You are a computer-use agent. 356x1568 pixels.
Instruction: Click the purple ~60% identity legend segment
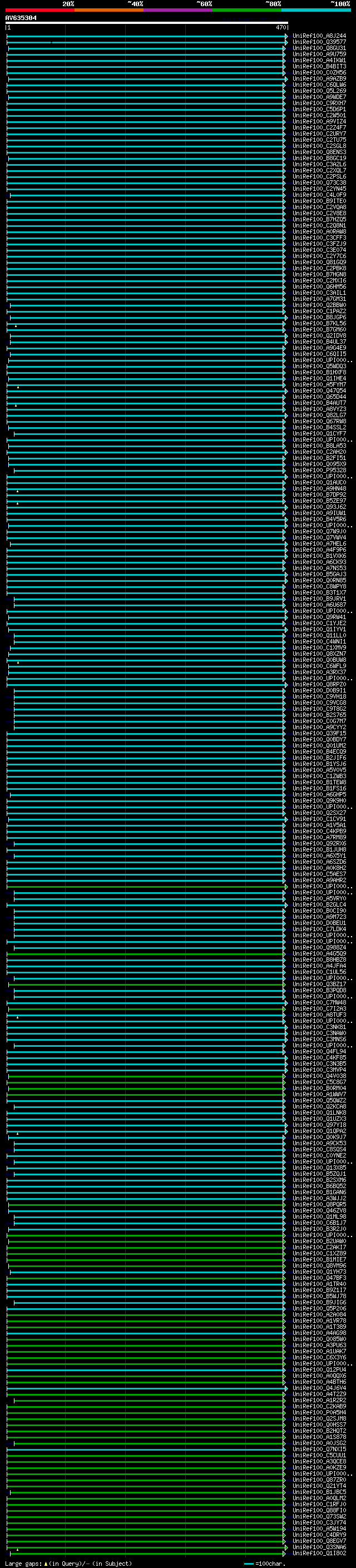177,10
